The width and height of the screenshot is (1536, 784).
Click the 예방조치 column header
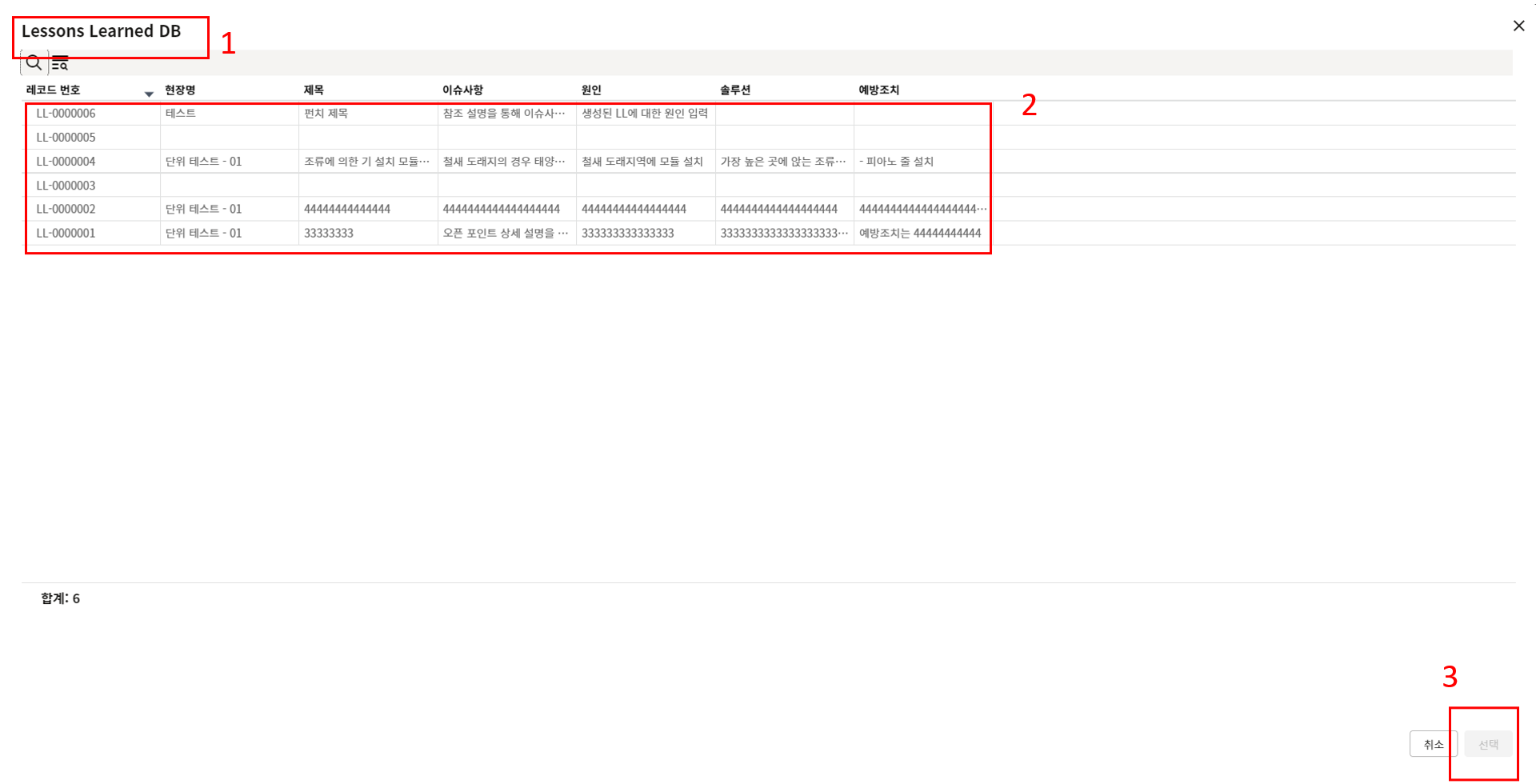pyautogui.click(x=878, y=90)
